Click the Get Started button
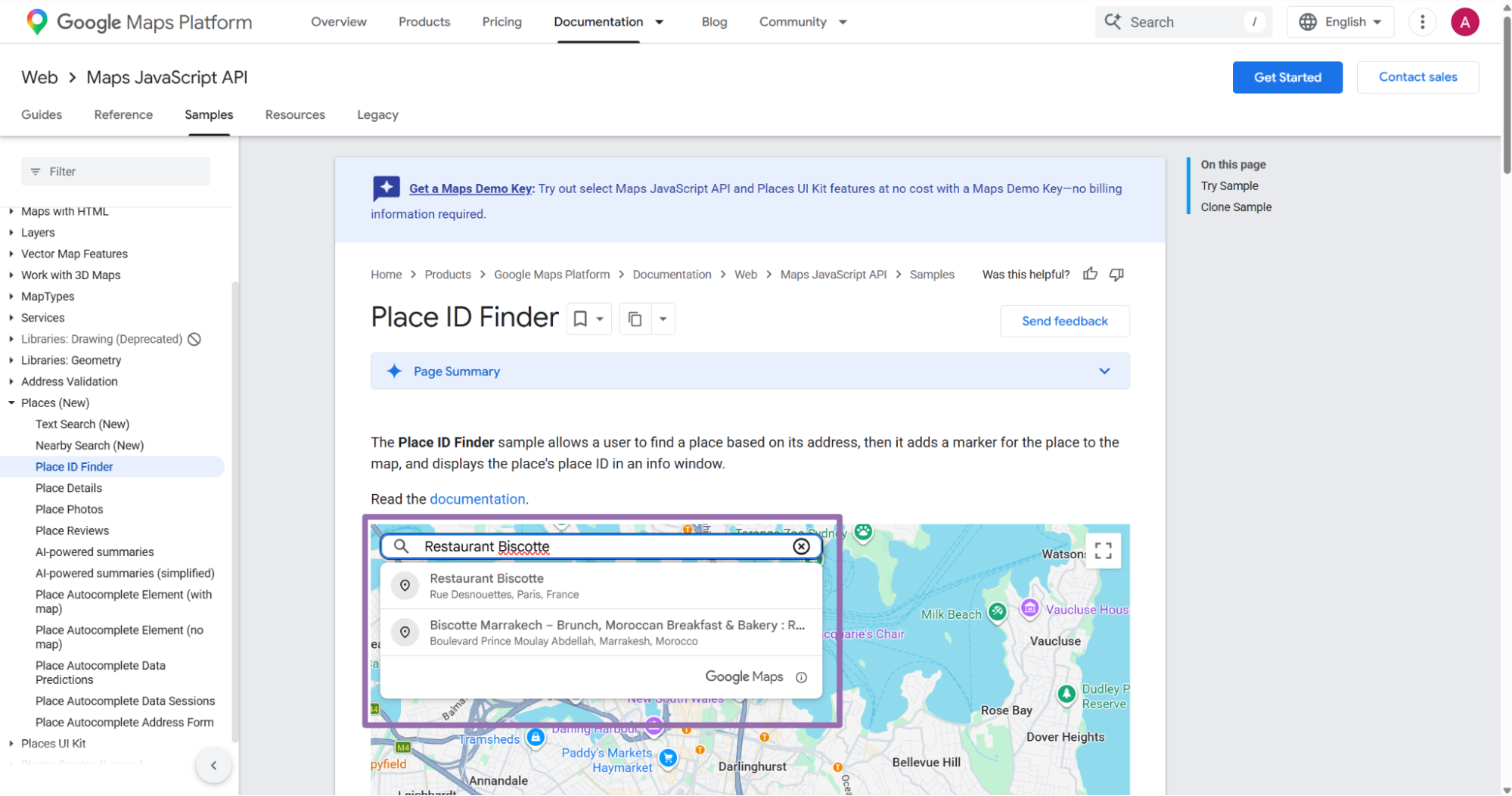The height and width of the screenshot is (796, 1512). [x=1287, y=77]
